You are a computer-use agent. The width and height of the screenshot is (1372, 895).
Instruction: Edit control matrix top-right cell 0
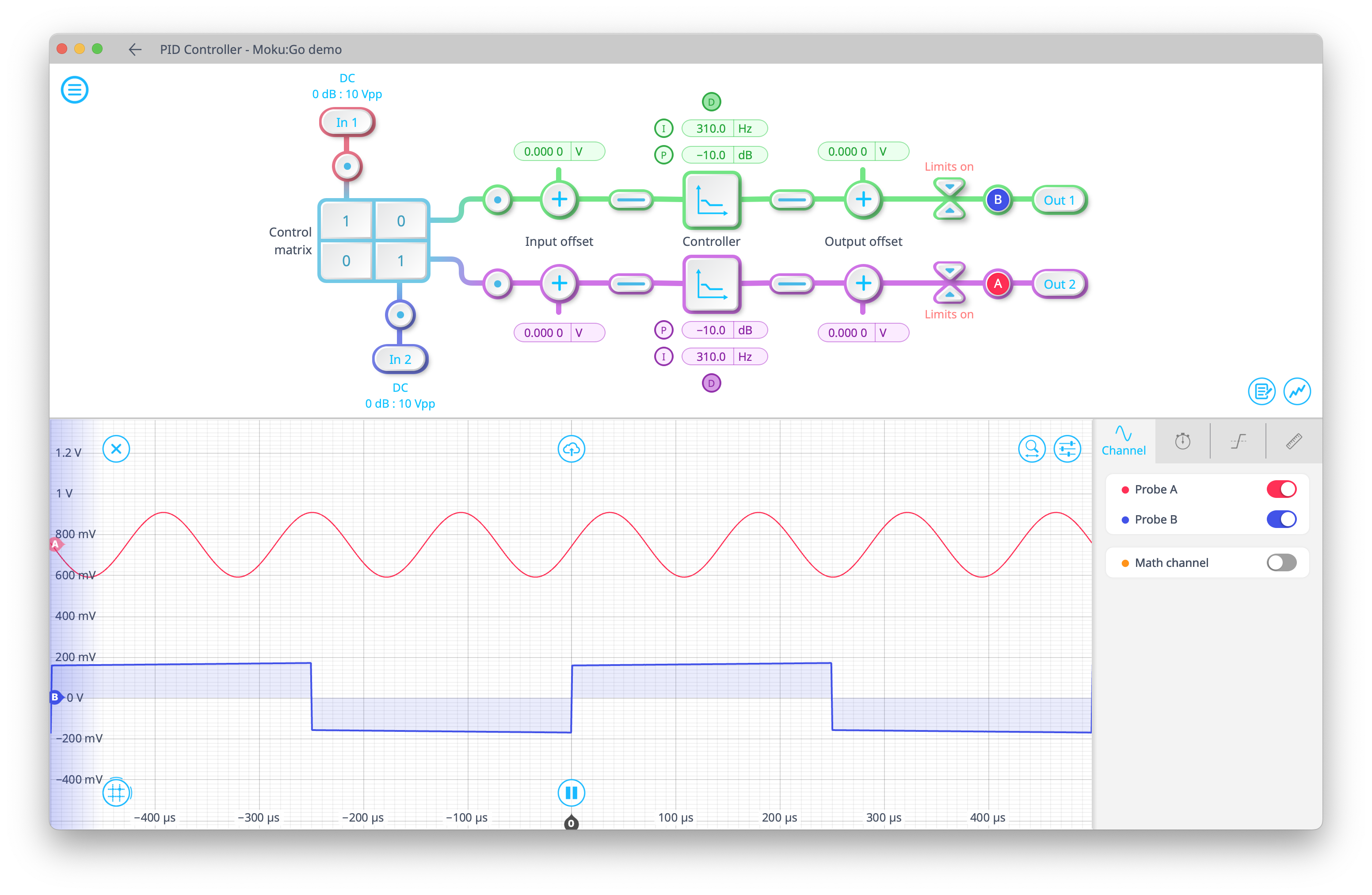tap(400, 221)
